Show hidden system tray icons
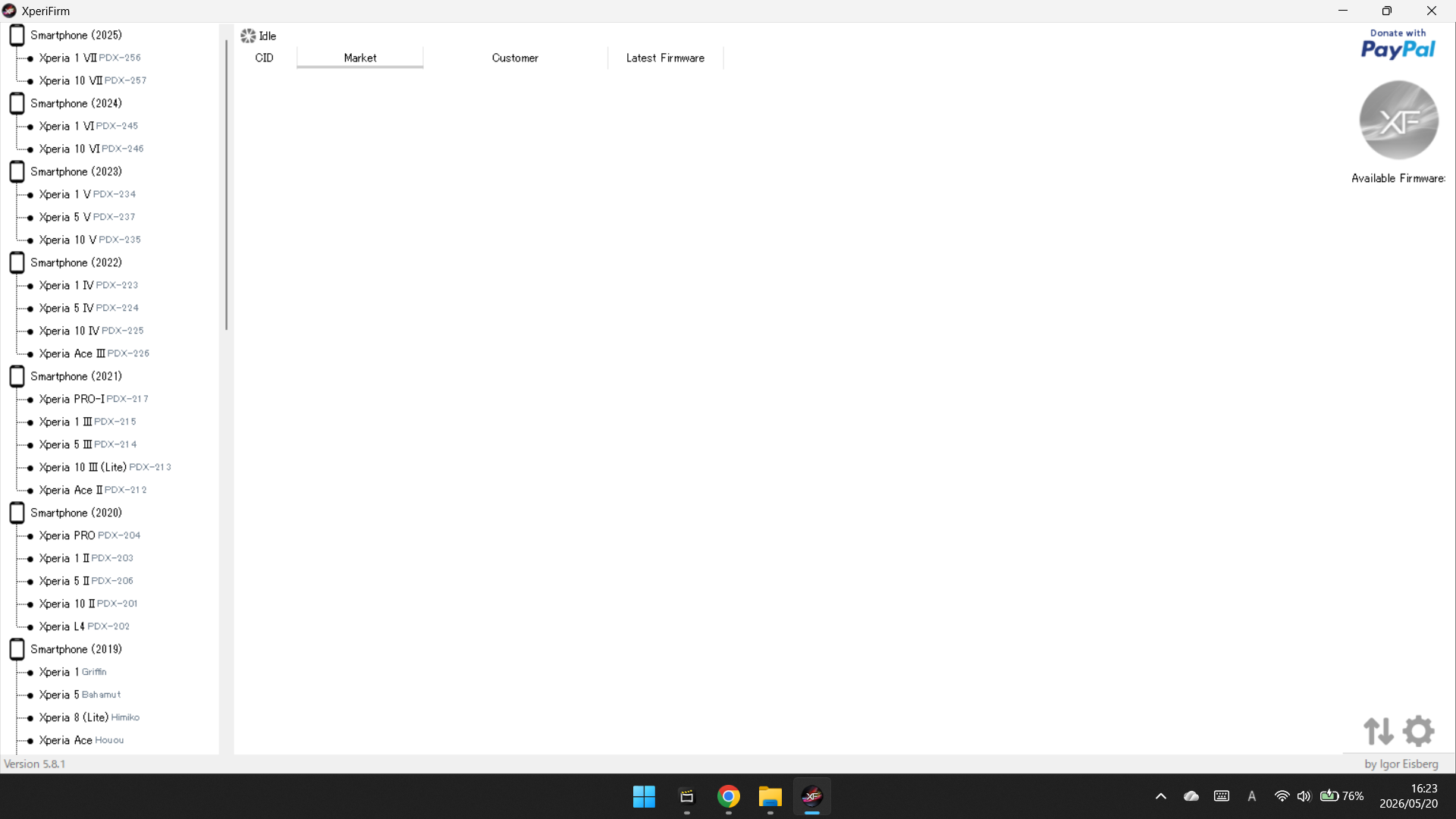 (1161, 796)
